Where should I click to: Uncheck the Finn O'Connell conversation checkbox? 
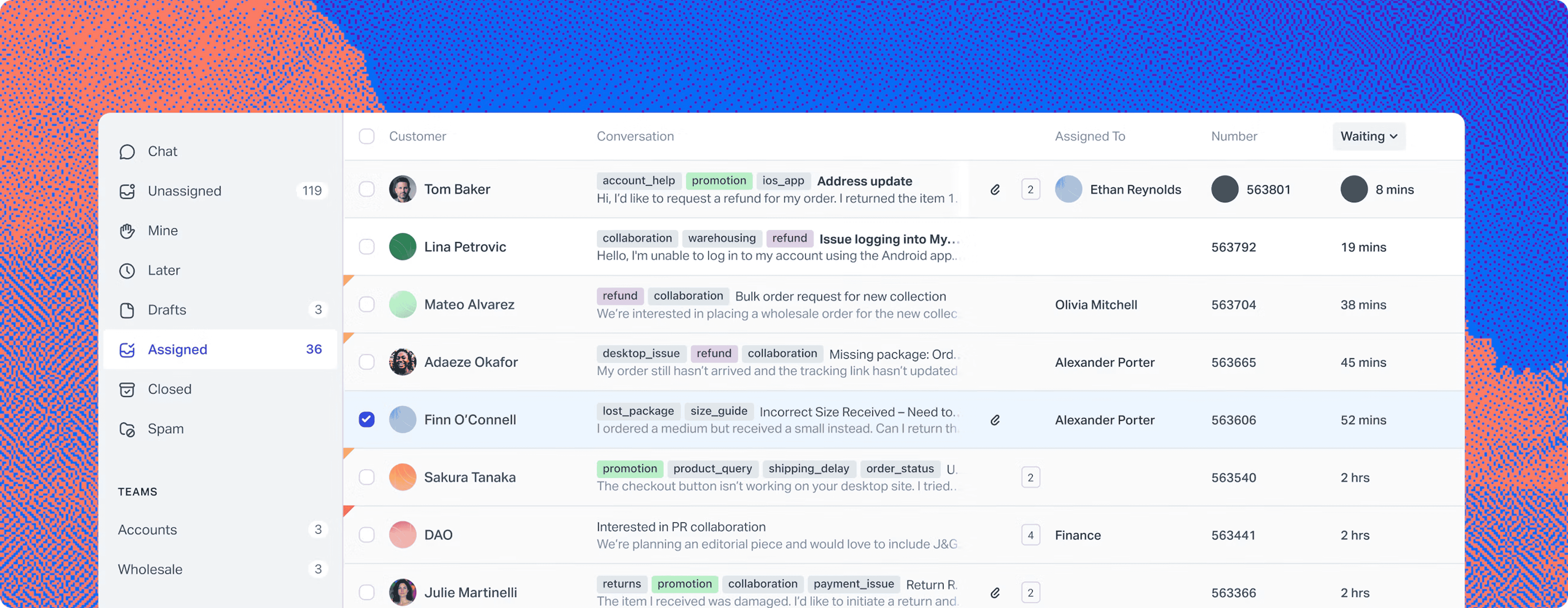(x=366, y=419)
